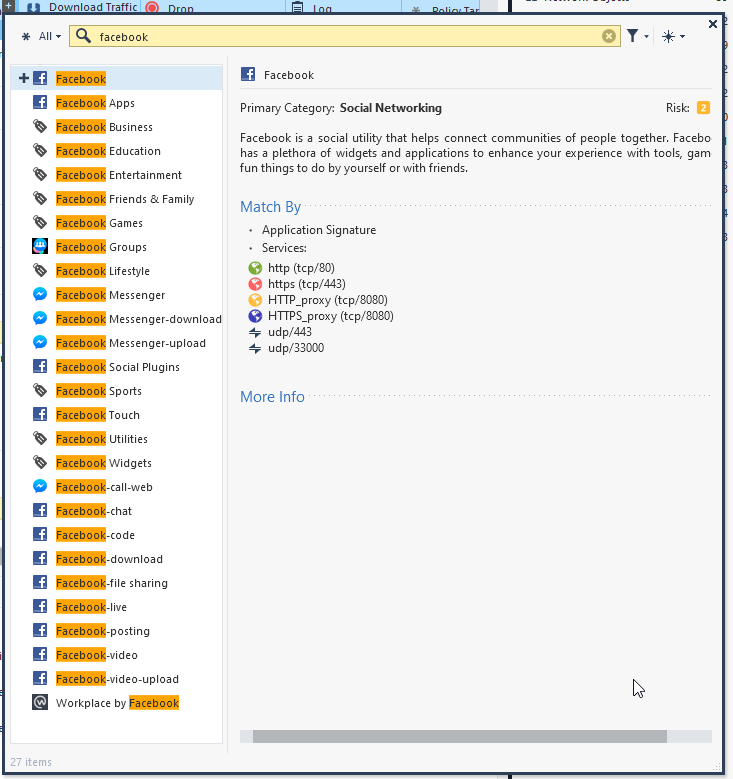Click the tag icon beside Facebook Games
The image size is (733, 779).
tap(40, 223)
